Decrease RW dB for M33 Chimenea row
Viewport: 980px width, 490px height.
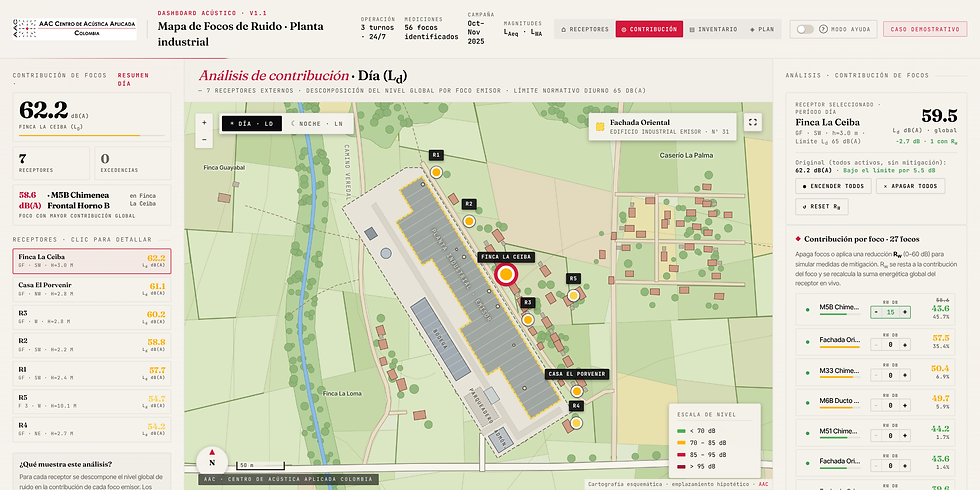pyautogui.click(x=876, y=375)
